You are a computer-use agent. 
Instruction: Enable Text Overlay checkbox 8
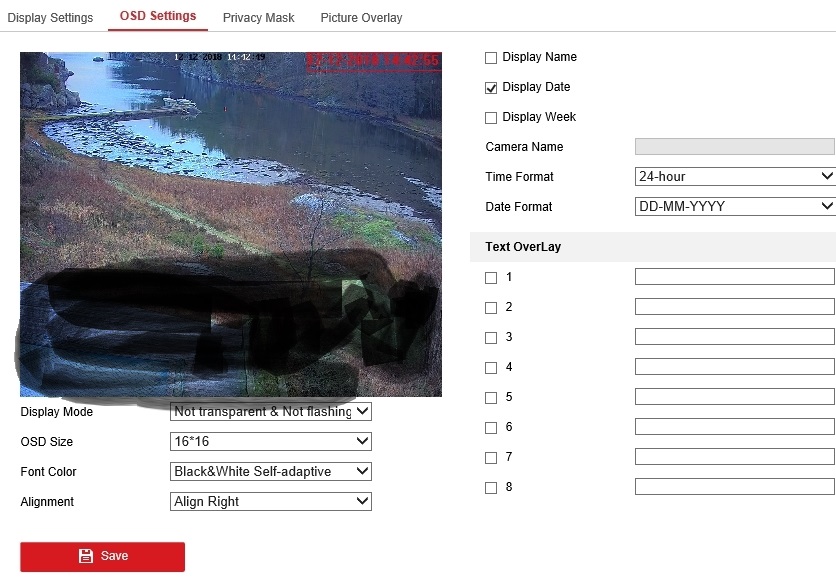[491, 488]
